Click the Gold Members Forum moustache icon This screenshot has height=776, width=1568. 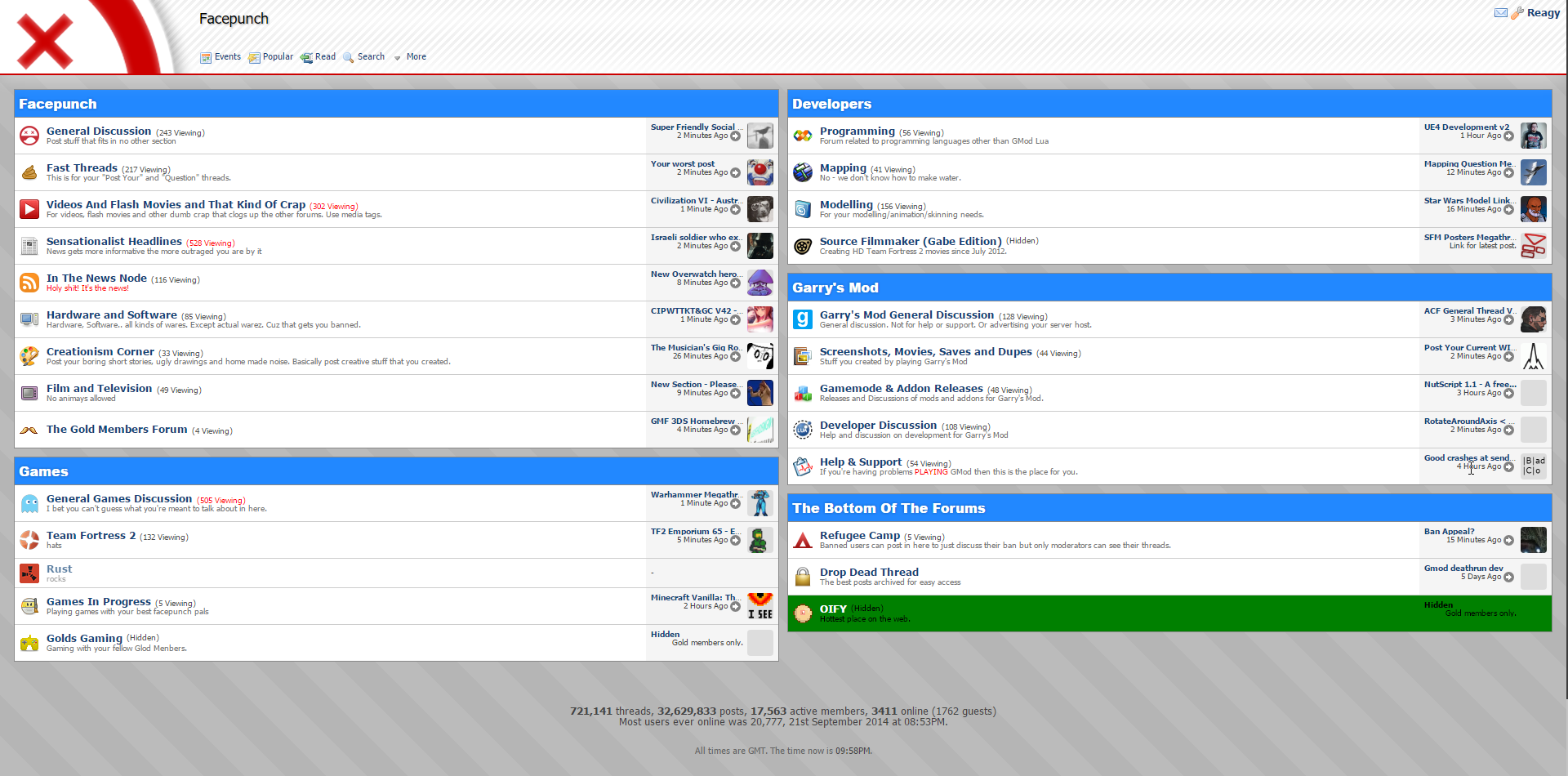pos(29,430)
